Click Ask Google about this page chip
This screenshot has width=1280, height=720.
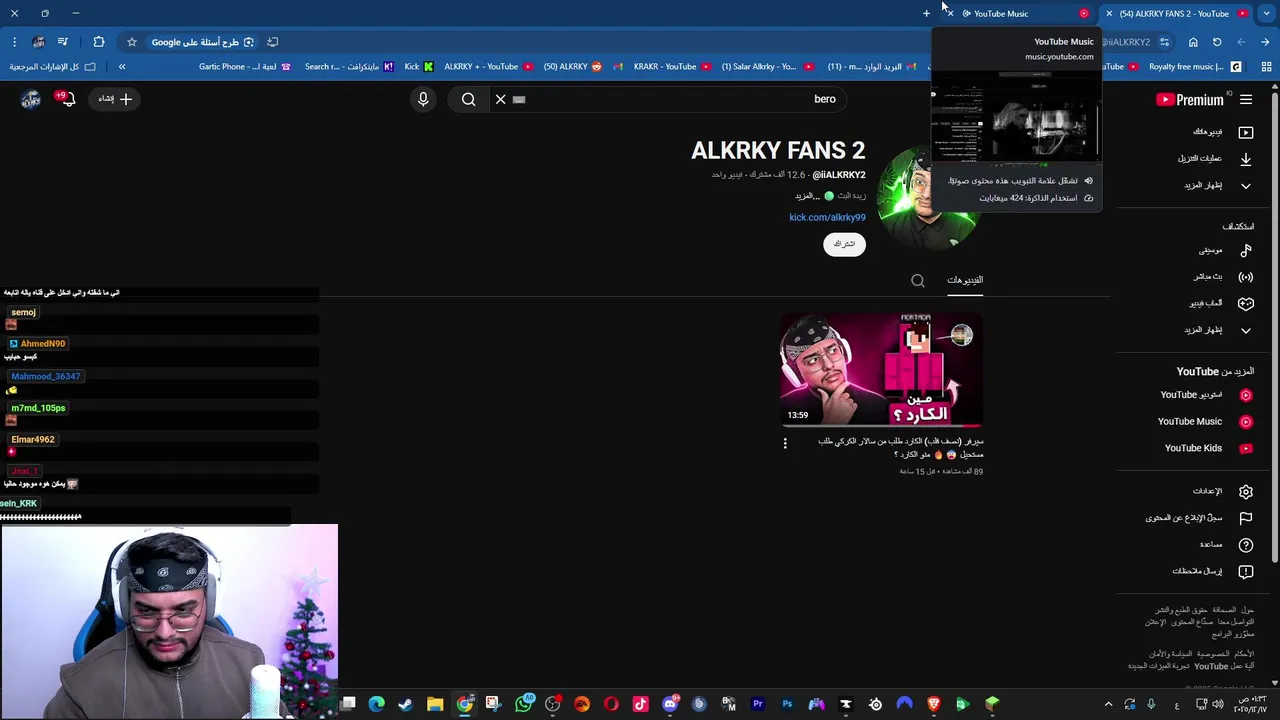tap(203, 42)
